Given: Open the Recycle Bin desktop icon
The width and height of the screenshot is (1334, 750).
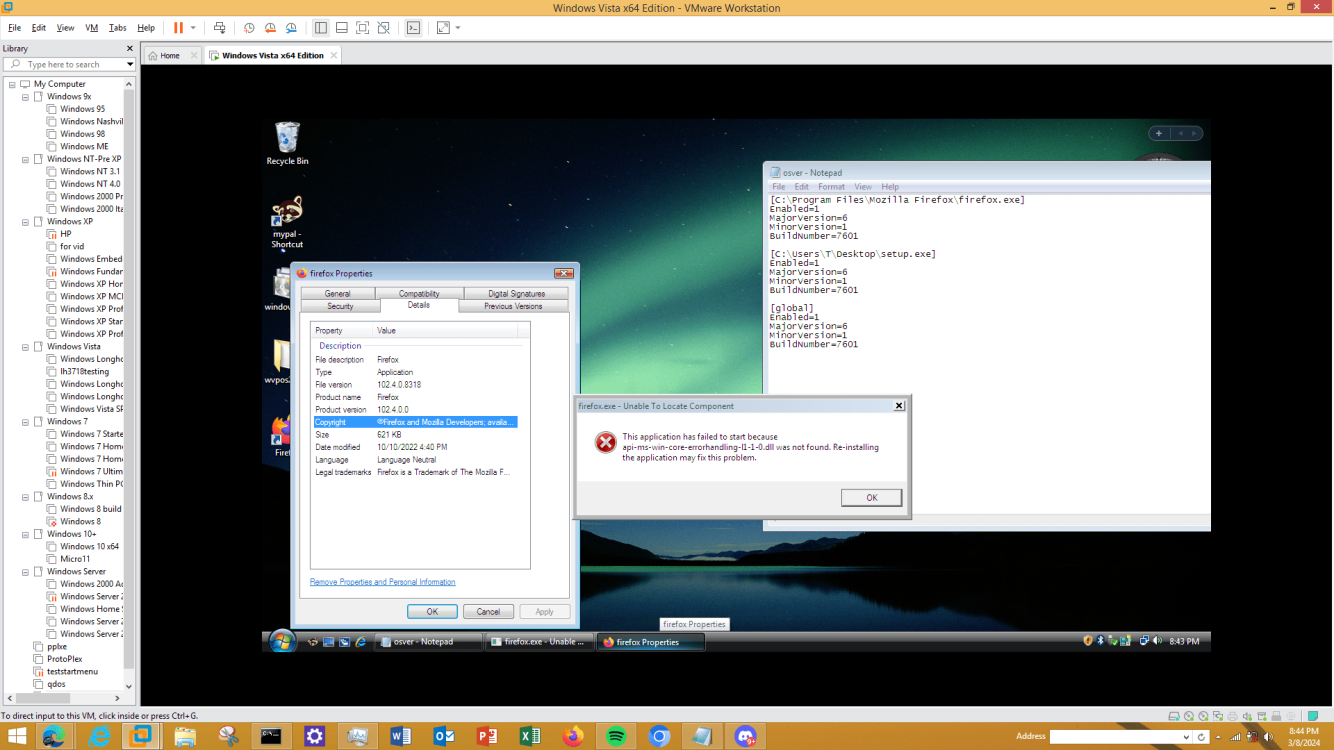Looking at the screenshot, I should pos(287,143).
